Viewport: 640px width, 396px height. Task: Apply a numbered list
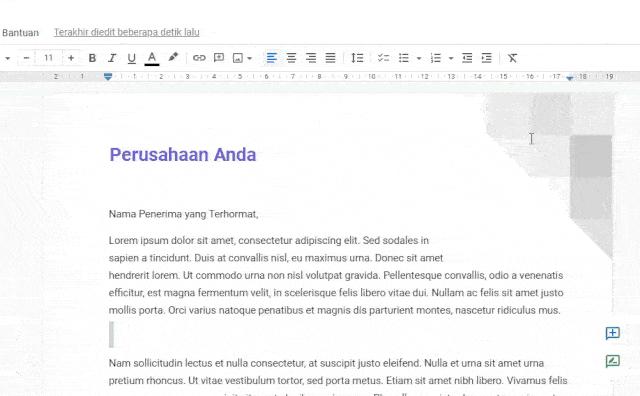436,58
